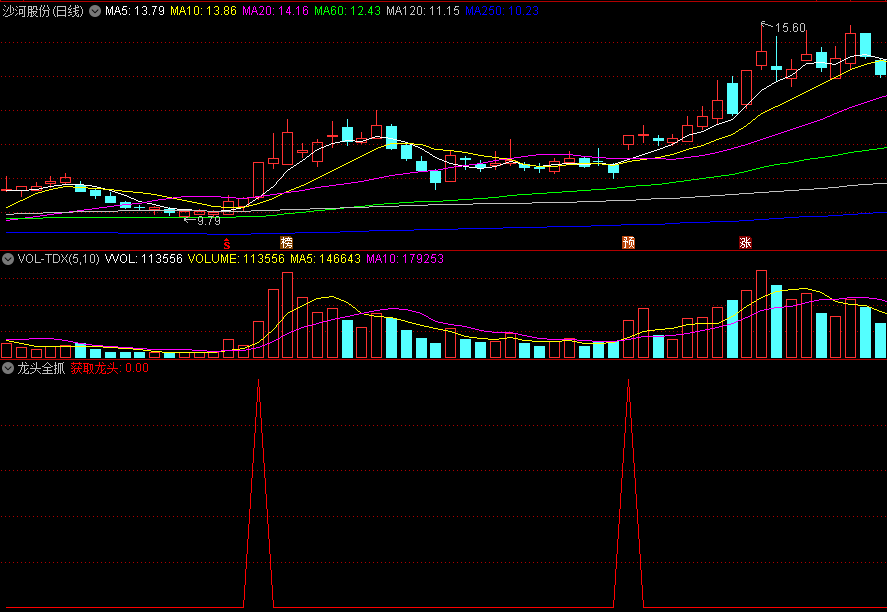Click the VVOL: 113556 value
The image size is (887, 612).
tap(144, 259)
